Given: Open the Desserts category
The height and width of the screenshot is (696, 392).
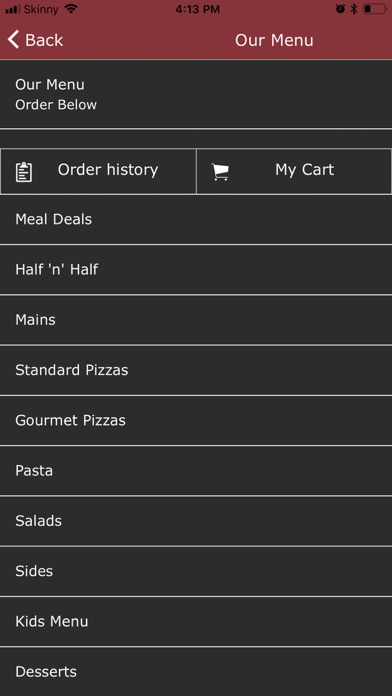Looking at the screenshot, I should coord(196,672).
